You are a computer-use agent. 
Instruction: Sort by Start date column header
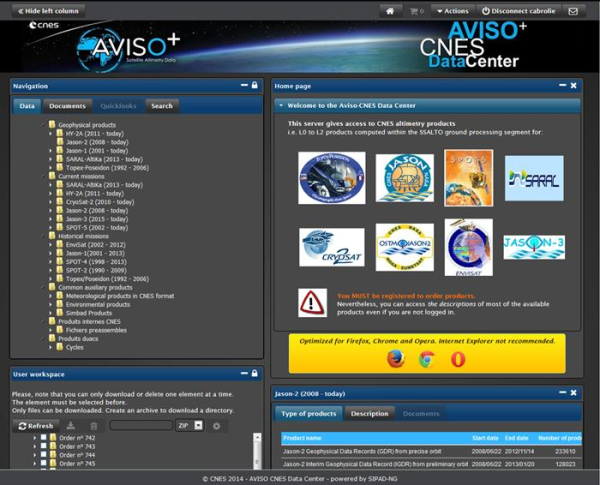485,438
